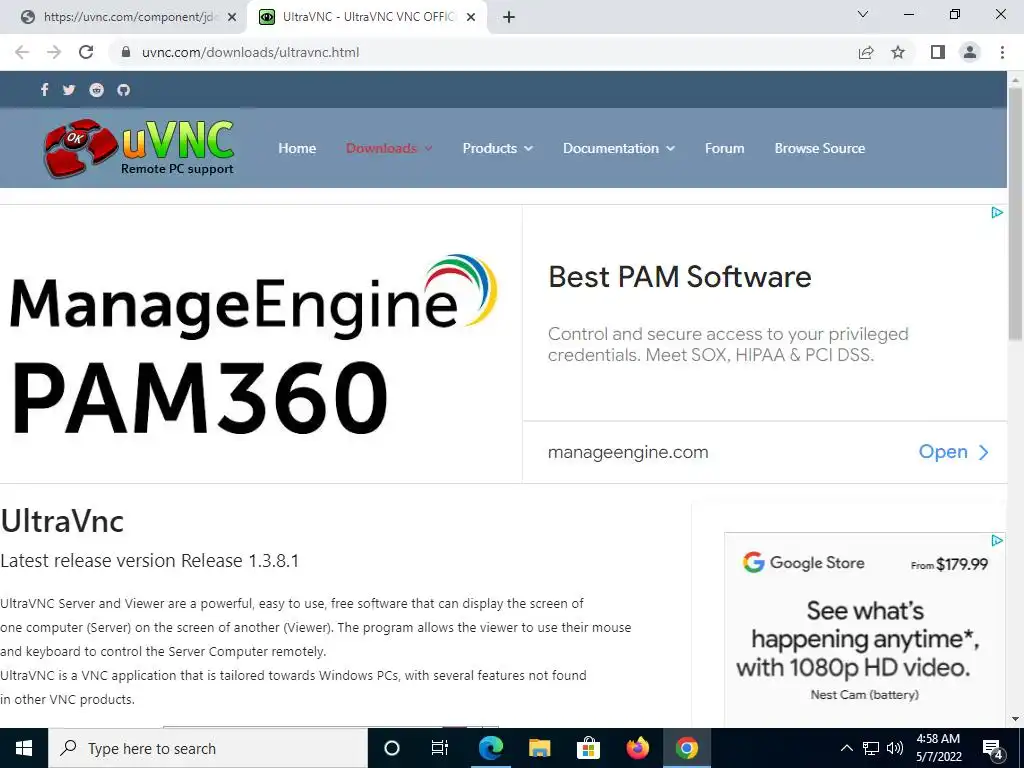Open the volume speaker tray icon

coord(895,748)
